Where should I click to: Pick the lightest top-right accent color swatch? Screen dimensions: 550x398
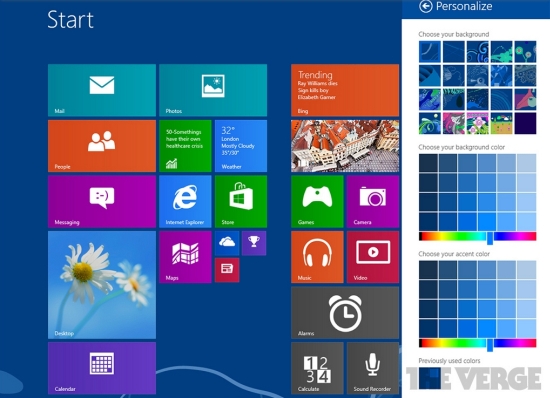pos(526,270)
